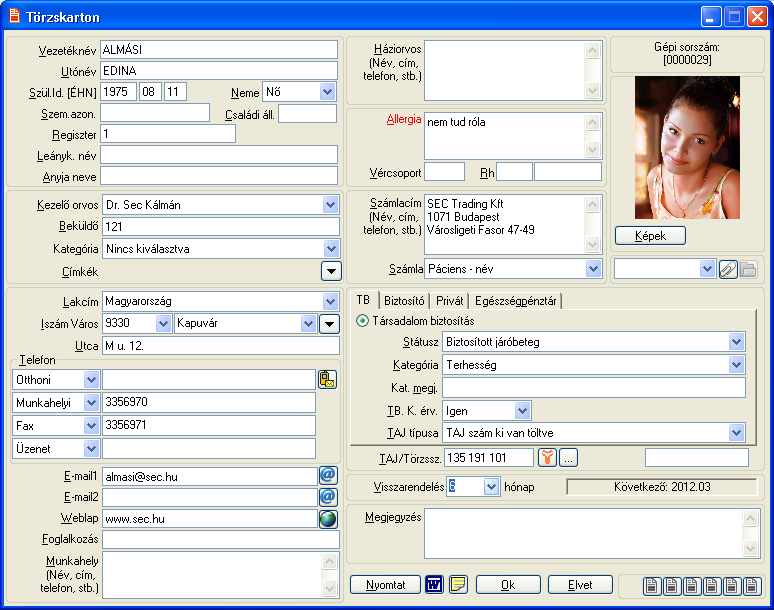Click the Háziorvos scrollbar down arrow

click(592, 90)
